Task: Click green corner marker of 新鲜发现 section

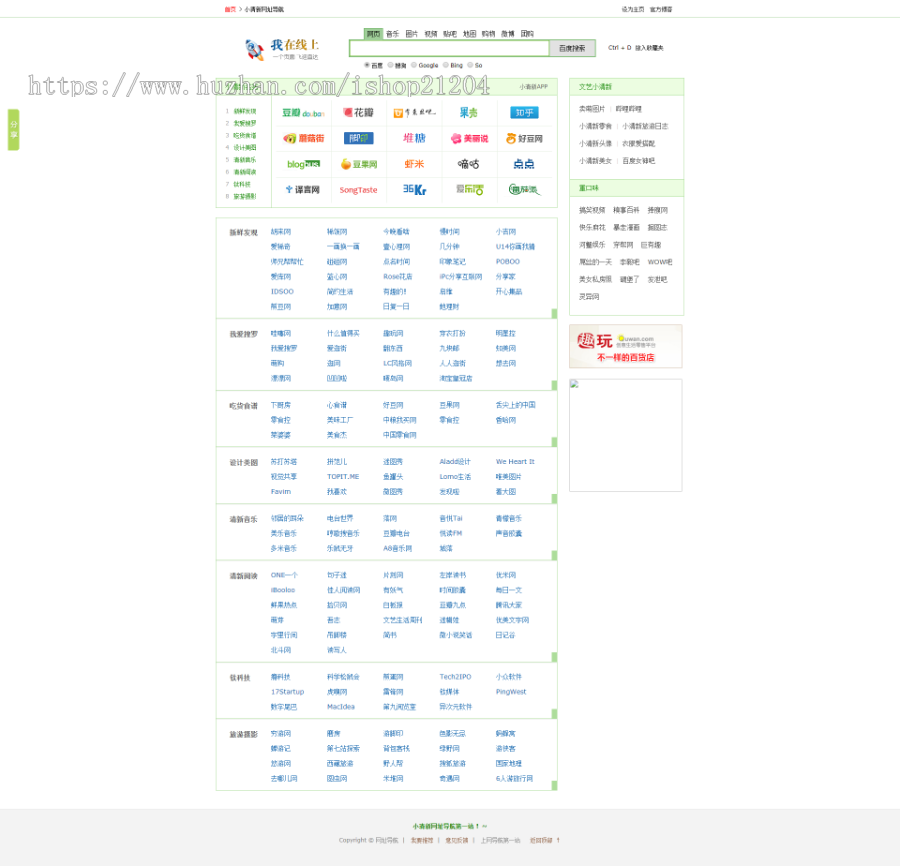Action: point(554,313)
